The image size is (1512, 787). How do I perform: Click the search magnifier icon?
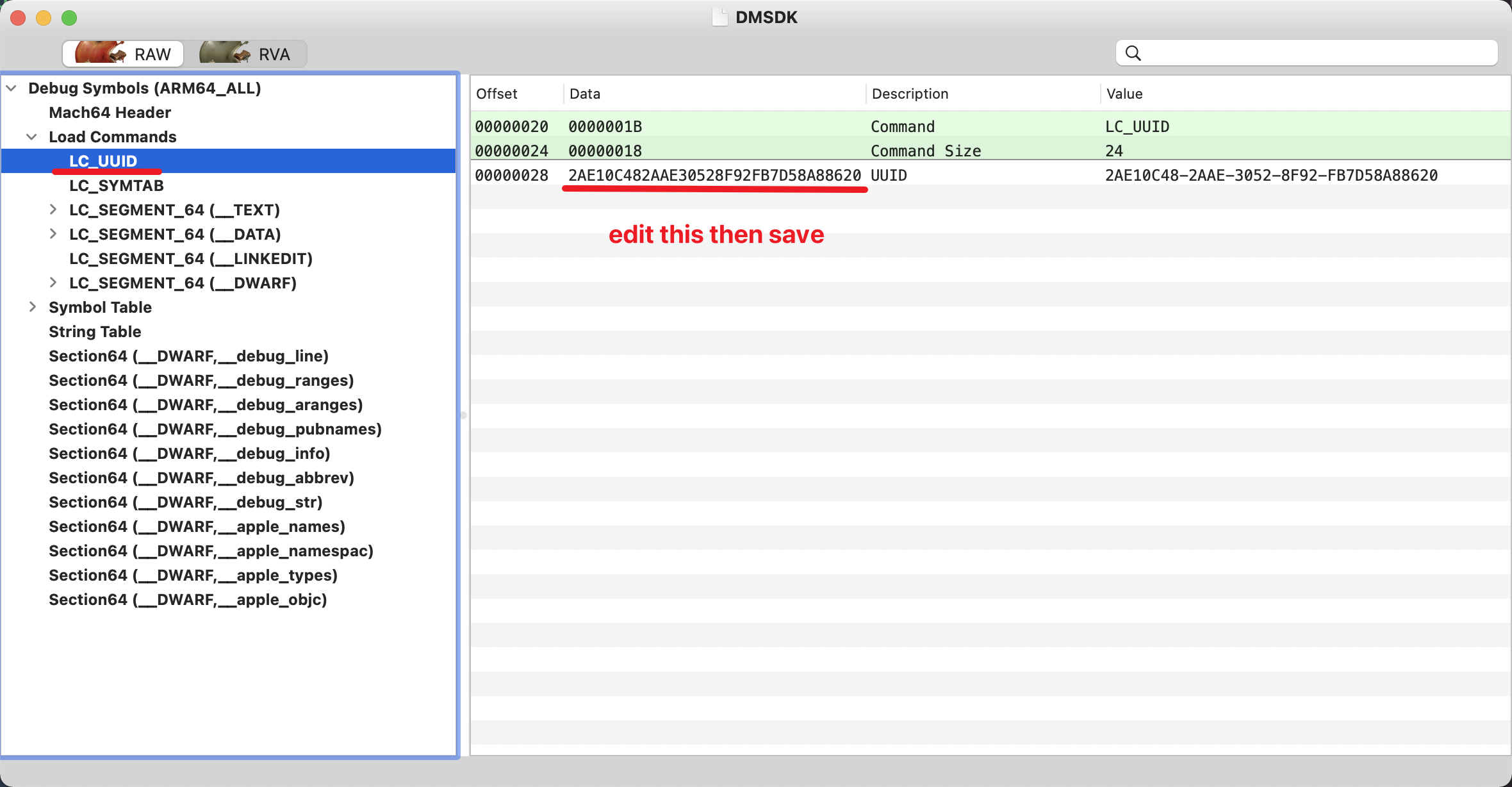coord(1133,53)
